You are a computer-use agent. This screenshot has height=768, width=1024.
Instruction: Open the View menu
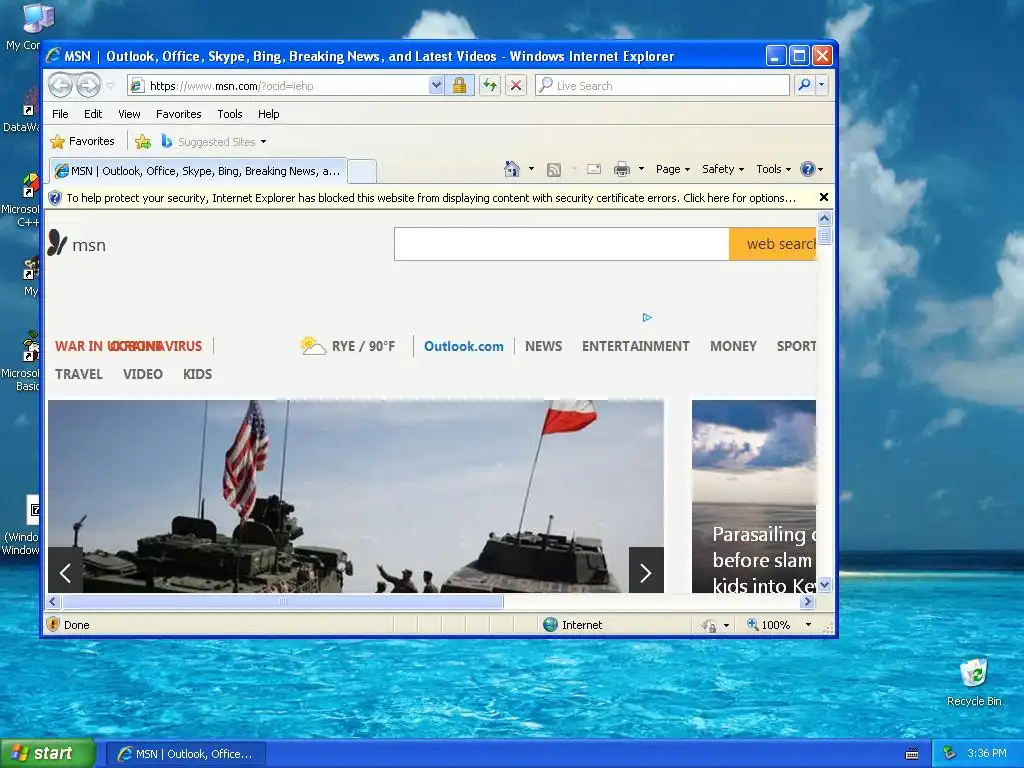click(129, 114)
